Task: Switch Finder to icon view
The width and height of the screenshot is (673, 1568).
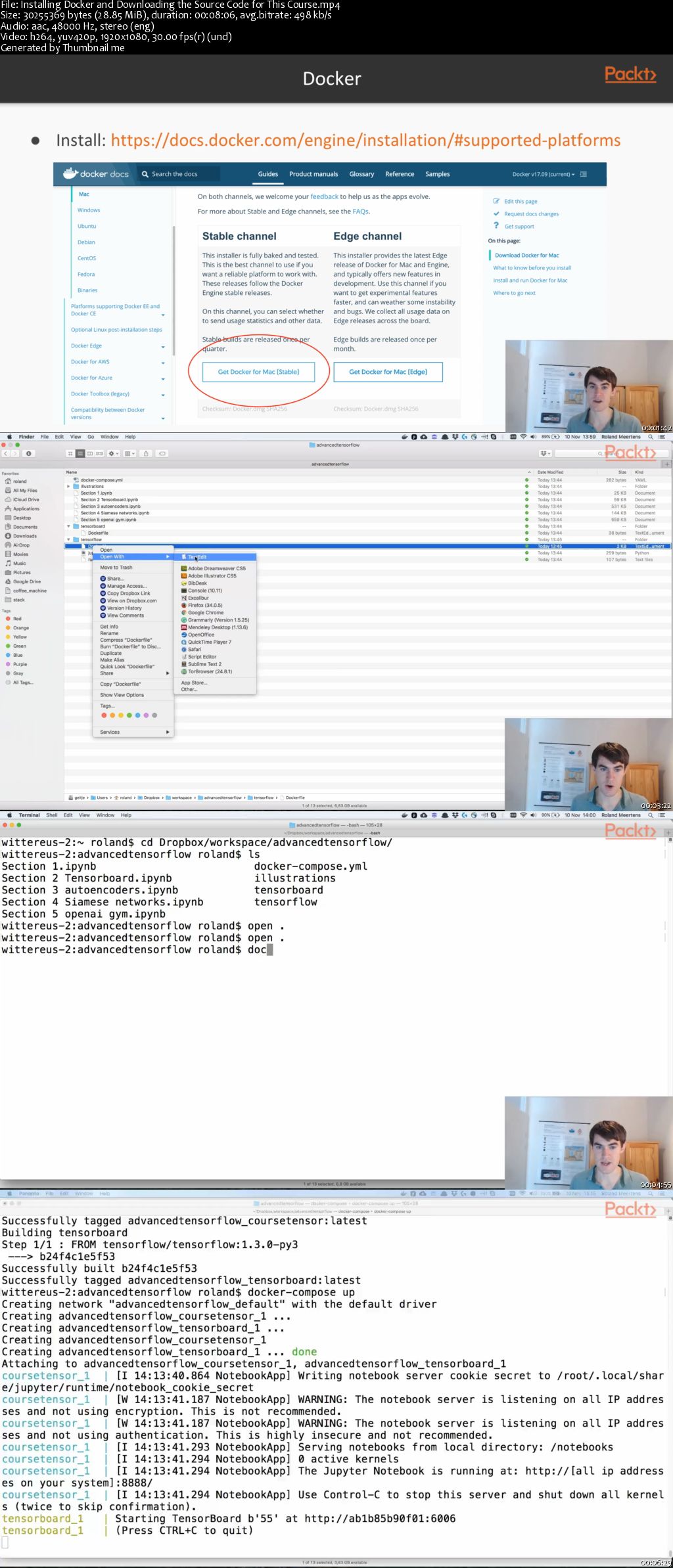Action: click(x=70, y=453)
